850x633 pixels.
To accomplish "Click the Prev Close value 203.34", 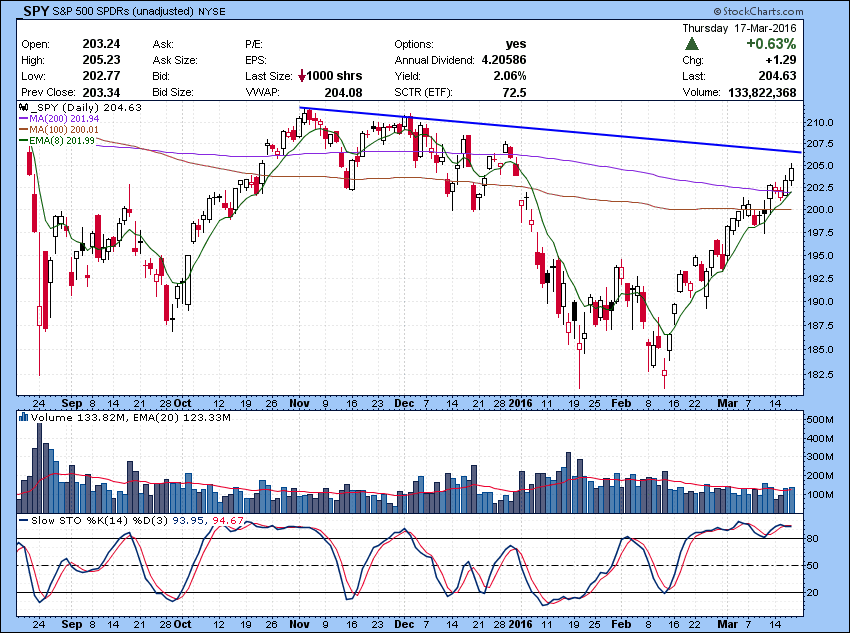I will pos(101,92).
